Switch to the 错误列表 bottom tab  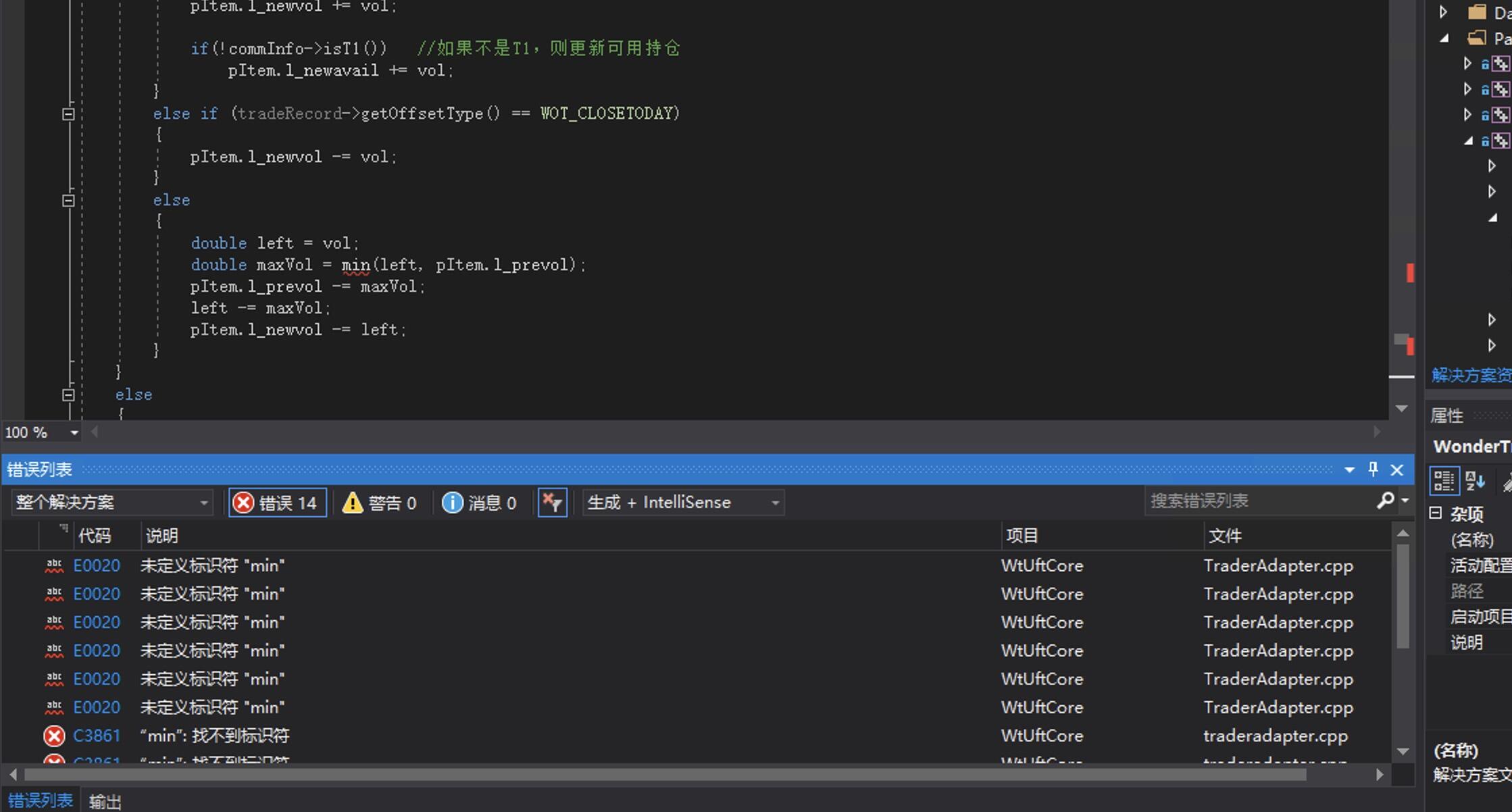pyautogui.click(x=40, y=801)
